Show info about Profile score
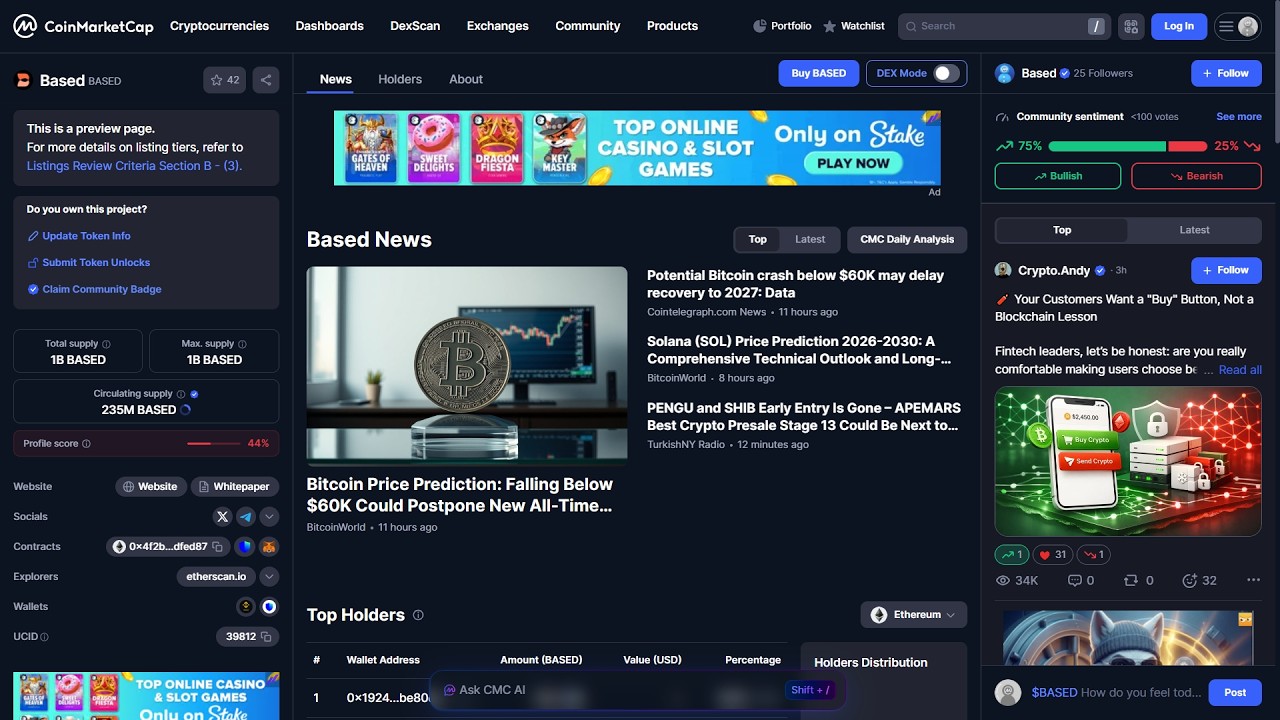 86,444
